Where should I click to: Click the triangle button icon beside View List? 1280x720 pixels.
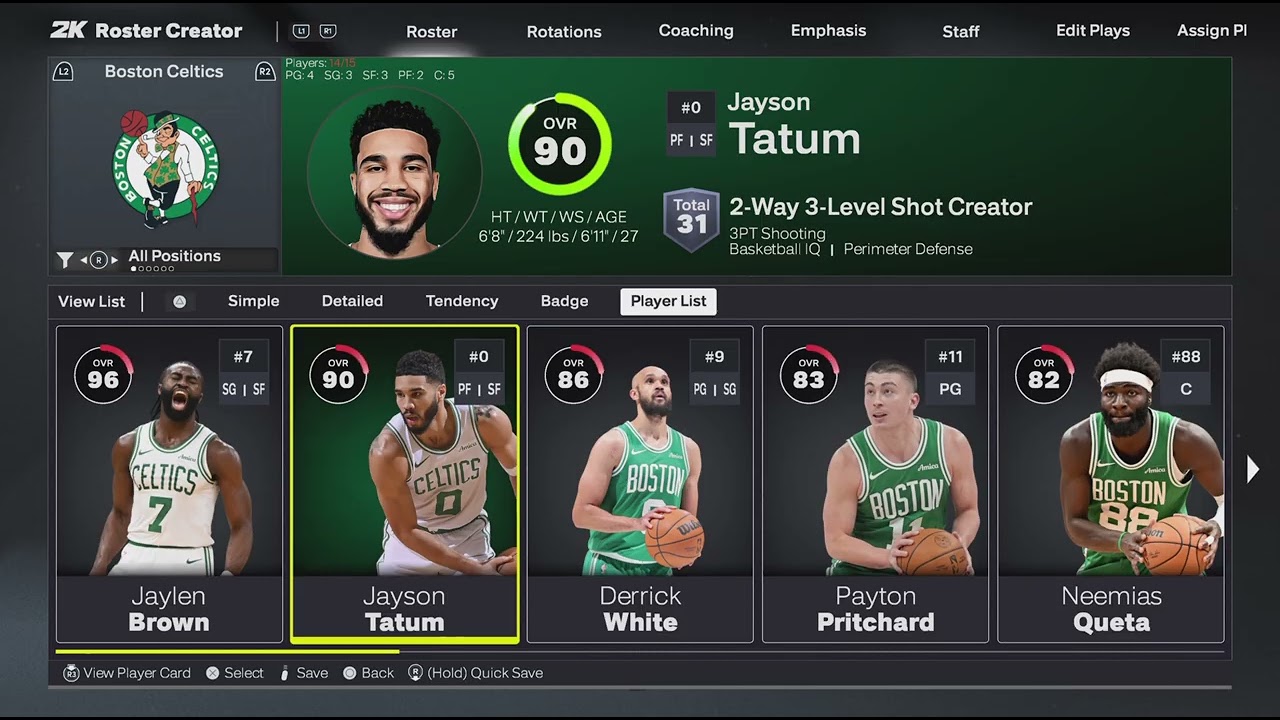(x=179, y=302)
